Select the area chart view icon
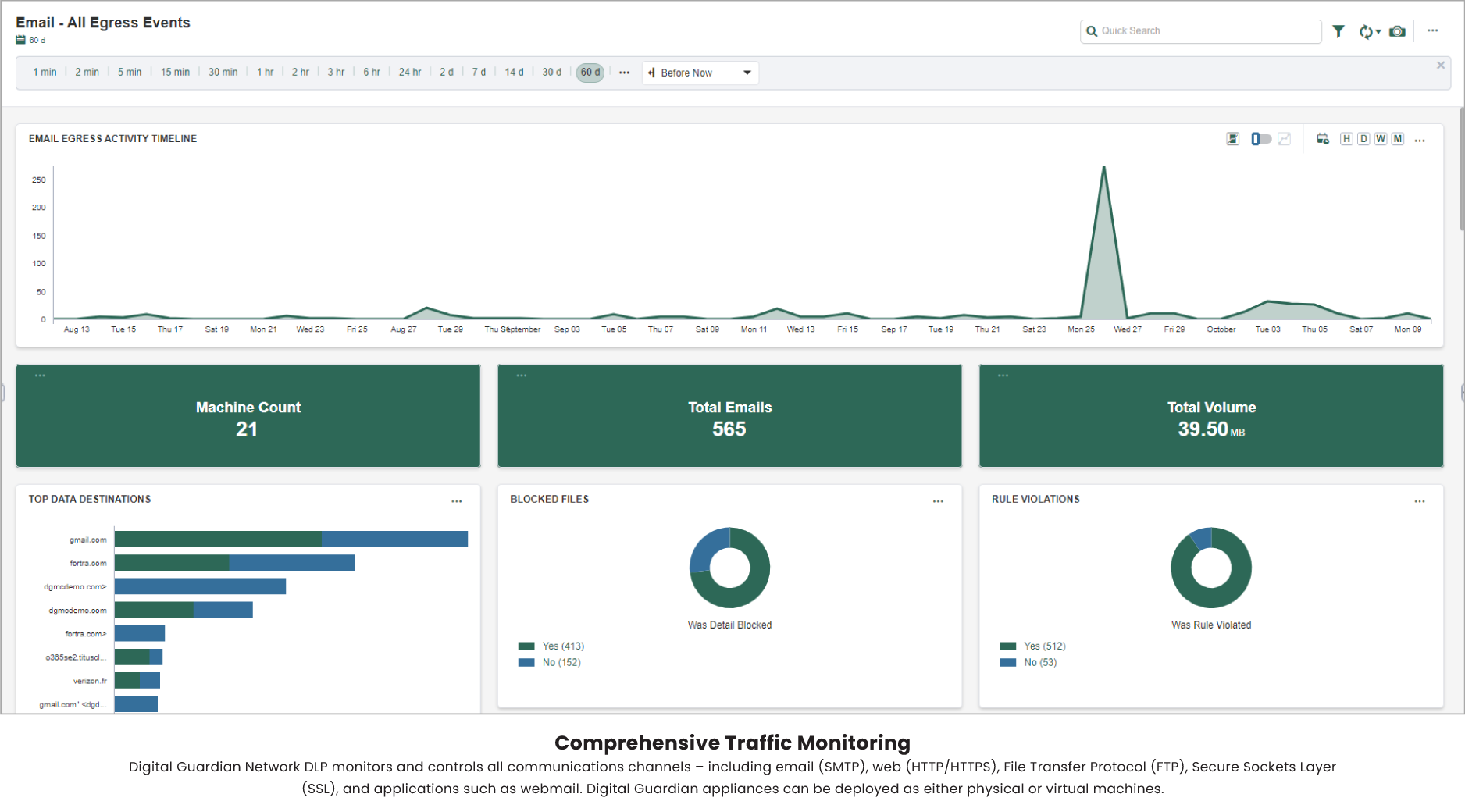Image resolution: width=1465 pixels, height=812 pixels. pos(1233,139)
